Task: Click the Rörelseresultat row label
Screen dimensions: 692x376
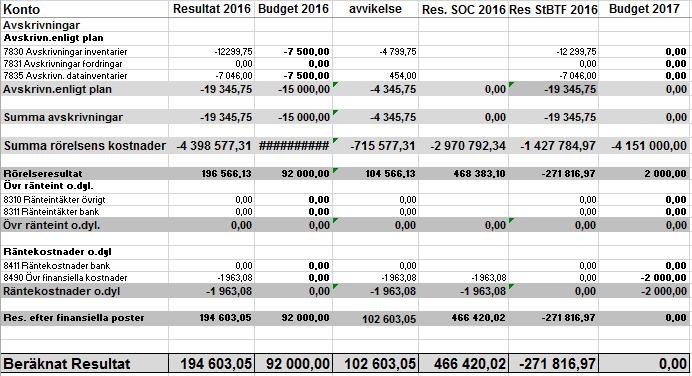Action: (x=43, y=173)
